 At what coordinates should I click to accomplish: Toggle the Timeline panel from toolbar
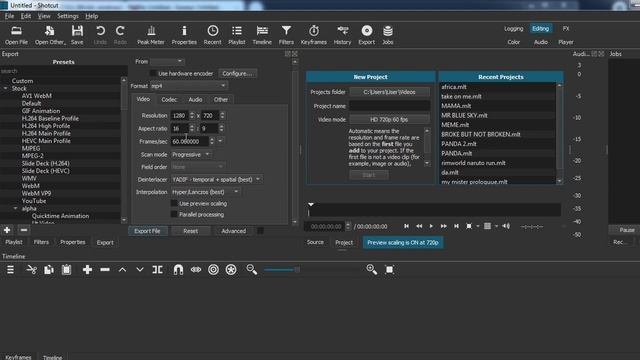coord(262,35)
